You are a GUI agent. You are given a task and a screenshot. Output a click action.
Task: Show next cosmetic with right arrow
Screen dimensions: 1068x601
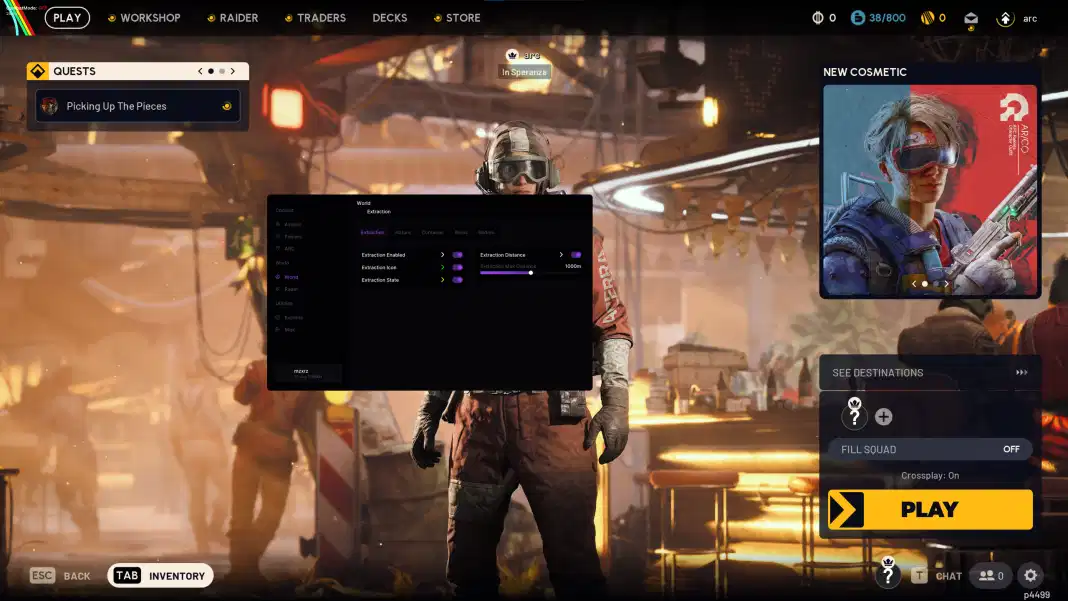(946, 283)
